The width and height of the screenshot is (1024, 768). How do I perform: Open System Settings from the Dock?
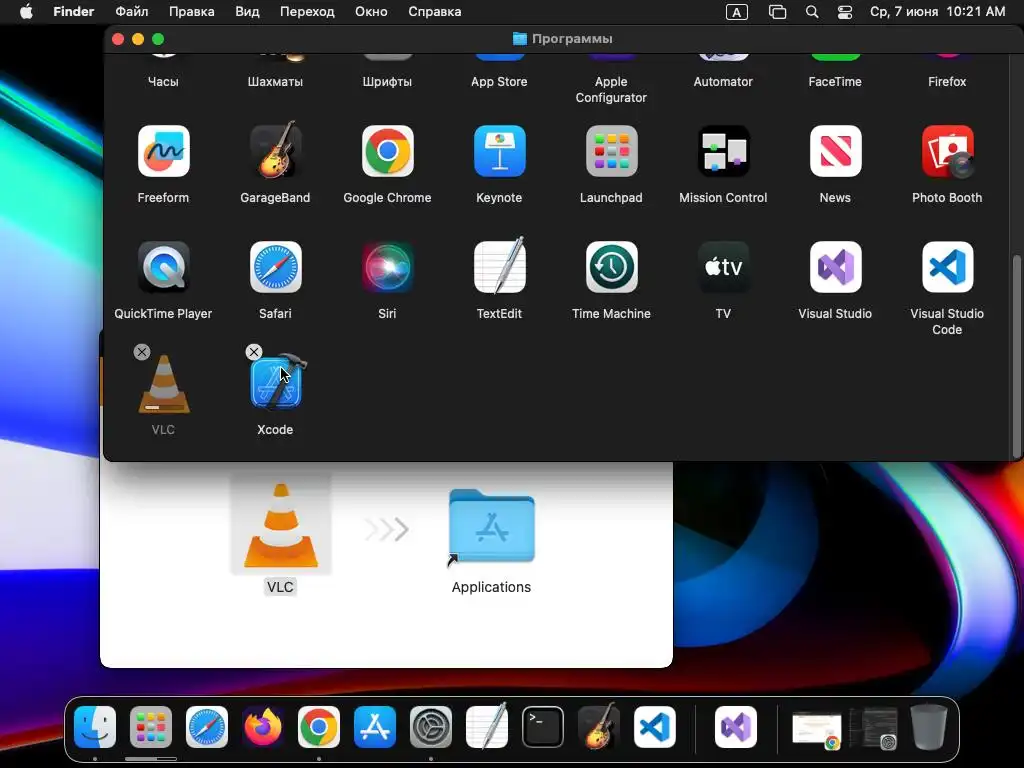431,727
